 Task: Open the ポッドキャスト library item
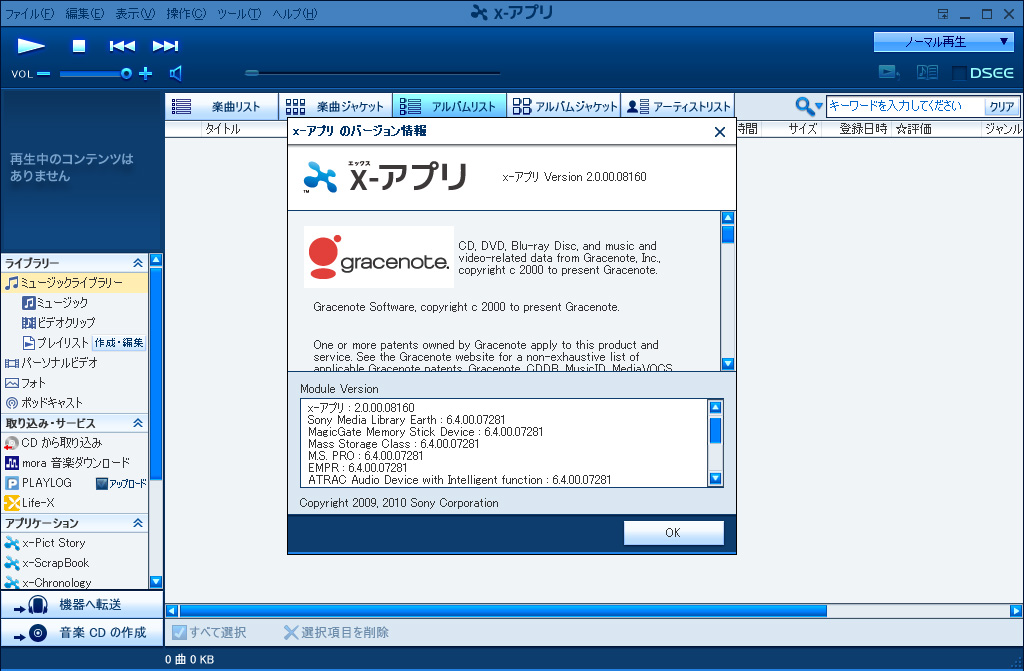coord(44,402)
